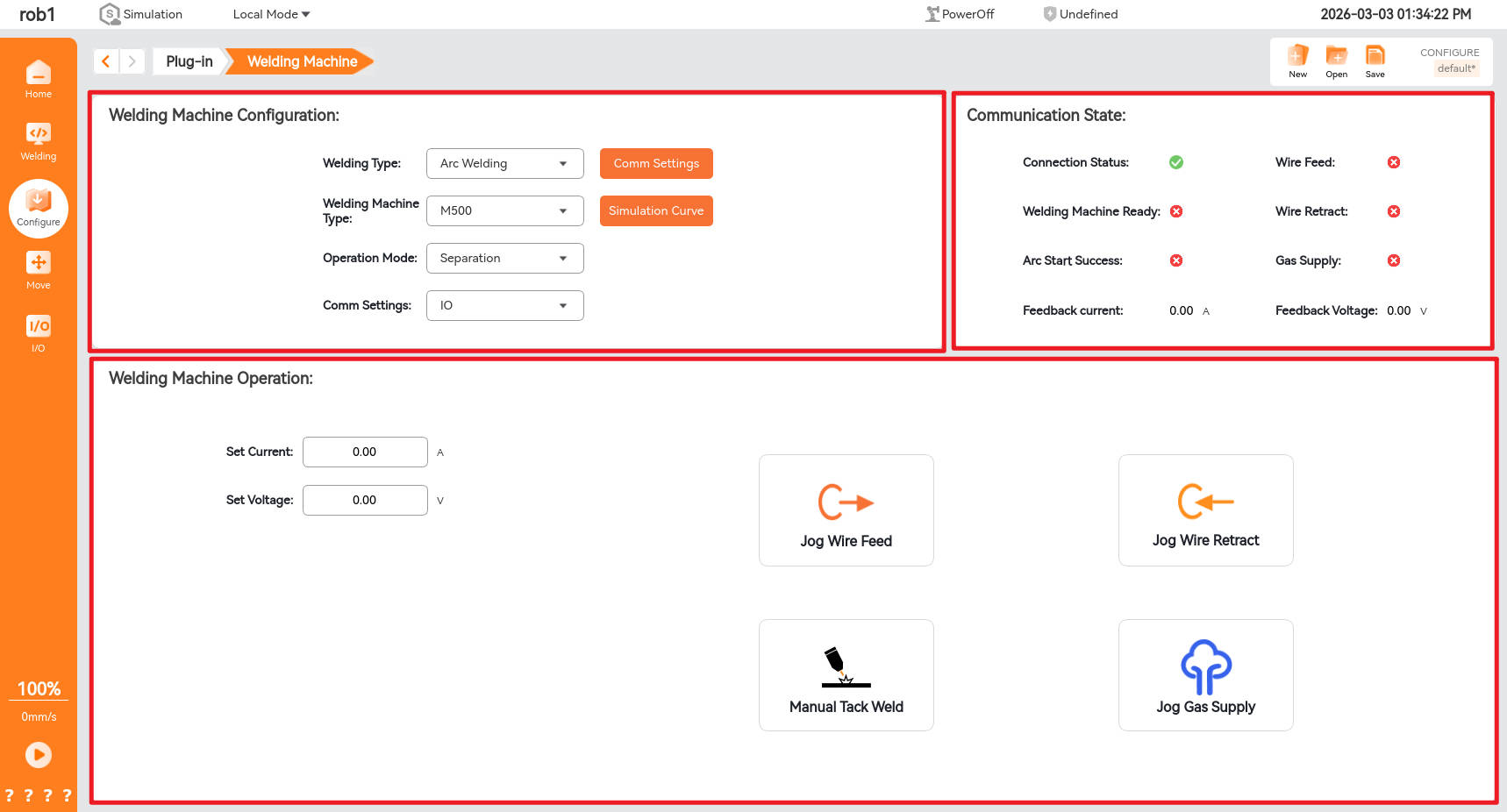Save the current configuration

(x=1375, y=61)
